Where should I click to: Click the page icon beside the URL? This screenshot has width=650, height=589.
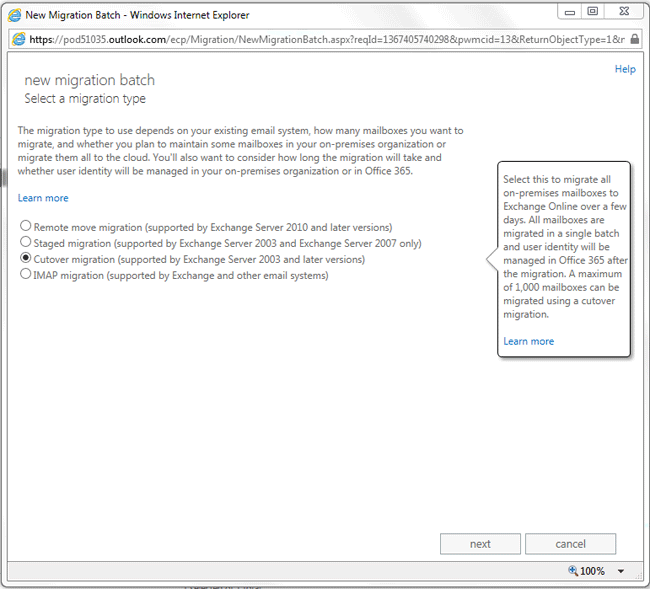[18, 39]
